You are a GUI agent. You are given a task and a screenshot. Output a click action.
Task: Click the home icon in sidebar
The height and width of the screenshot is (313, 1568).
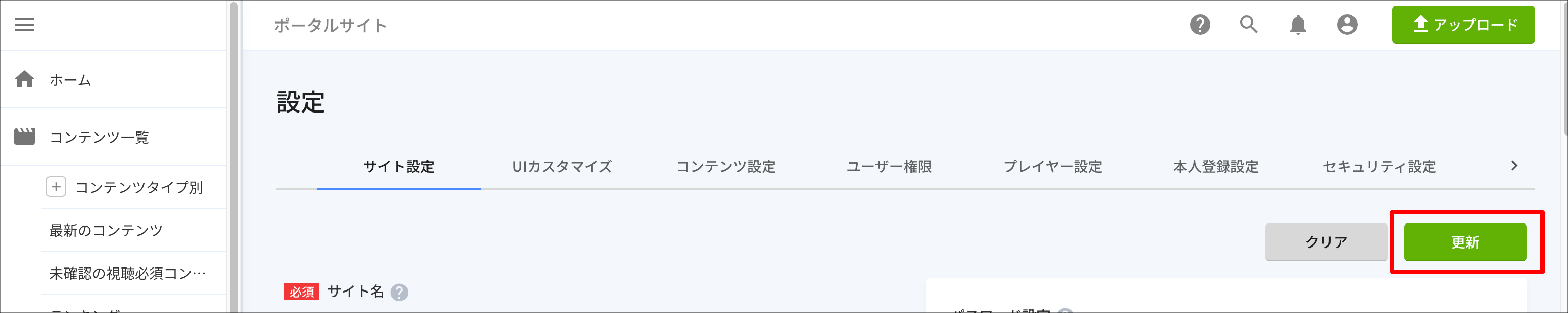25,79
